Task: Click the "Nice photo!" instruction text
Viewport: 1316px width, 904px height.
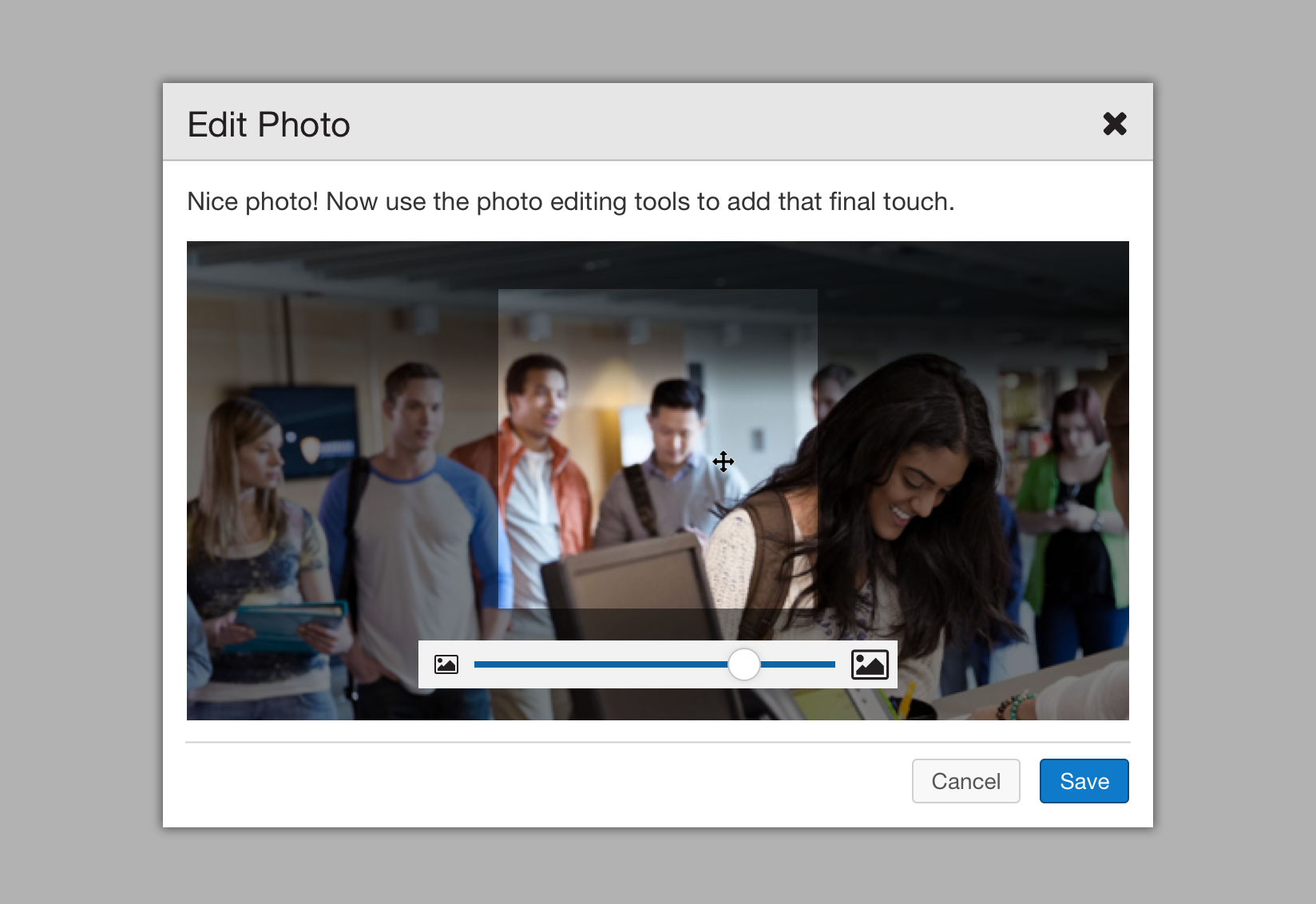Action: [x=570, y=201]
